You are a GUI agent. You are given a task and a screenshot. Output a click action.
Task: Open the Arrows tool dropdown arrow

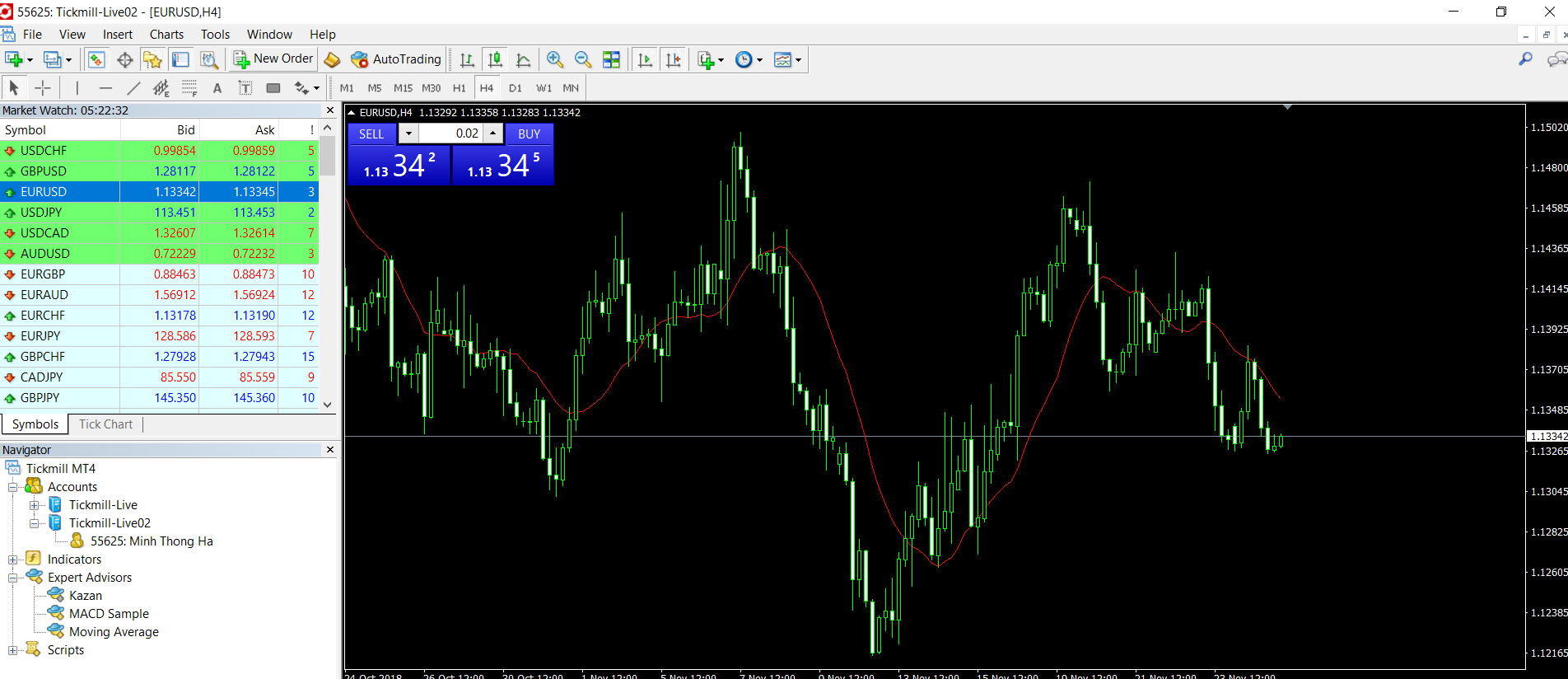click(x=316, y=88)
